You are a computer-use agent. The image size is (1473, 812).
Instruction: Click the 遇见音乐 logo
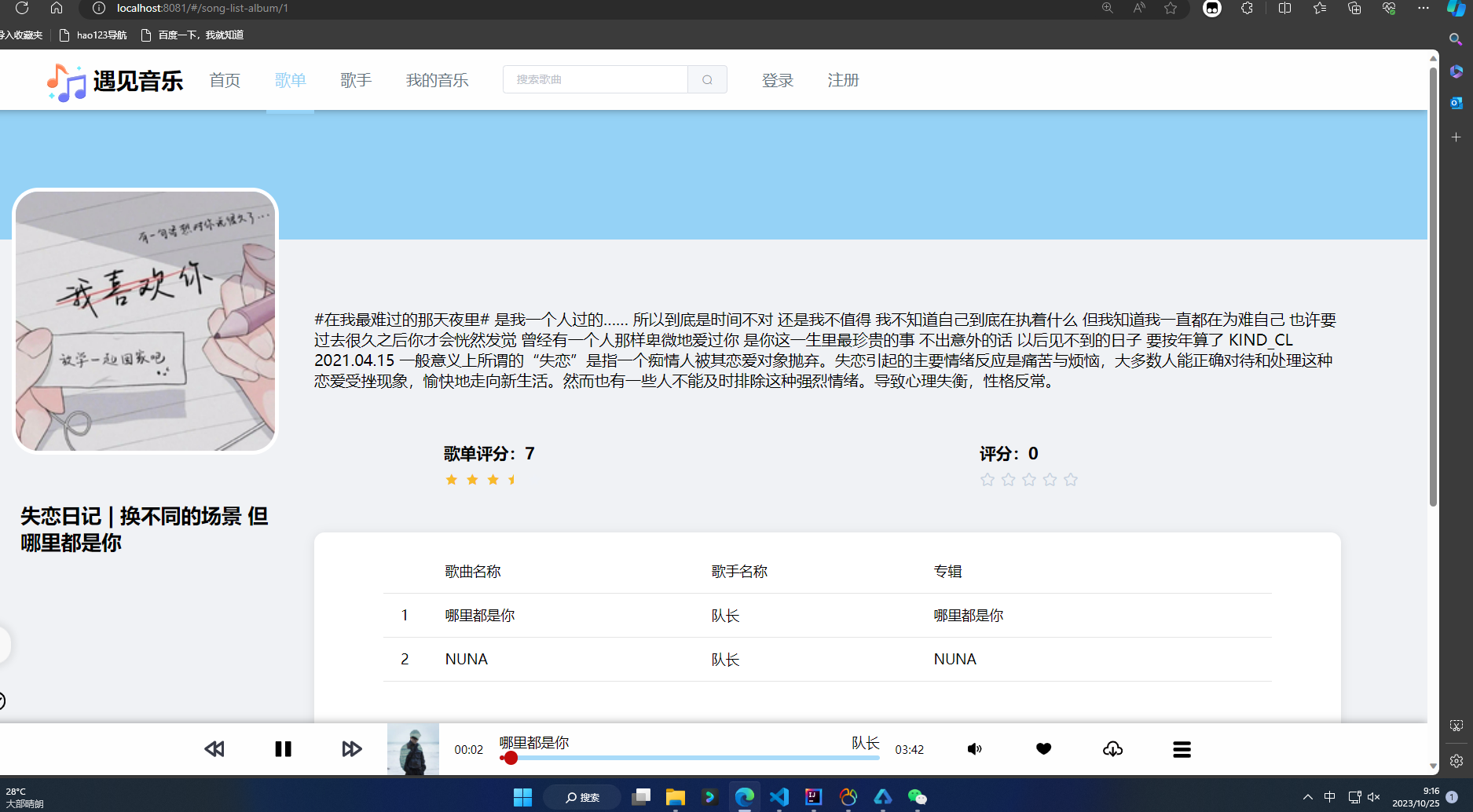click(115, 81)
